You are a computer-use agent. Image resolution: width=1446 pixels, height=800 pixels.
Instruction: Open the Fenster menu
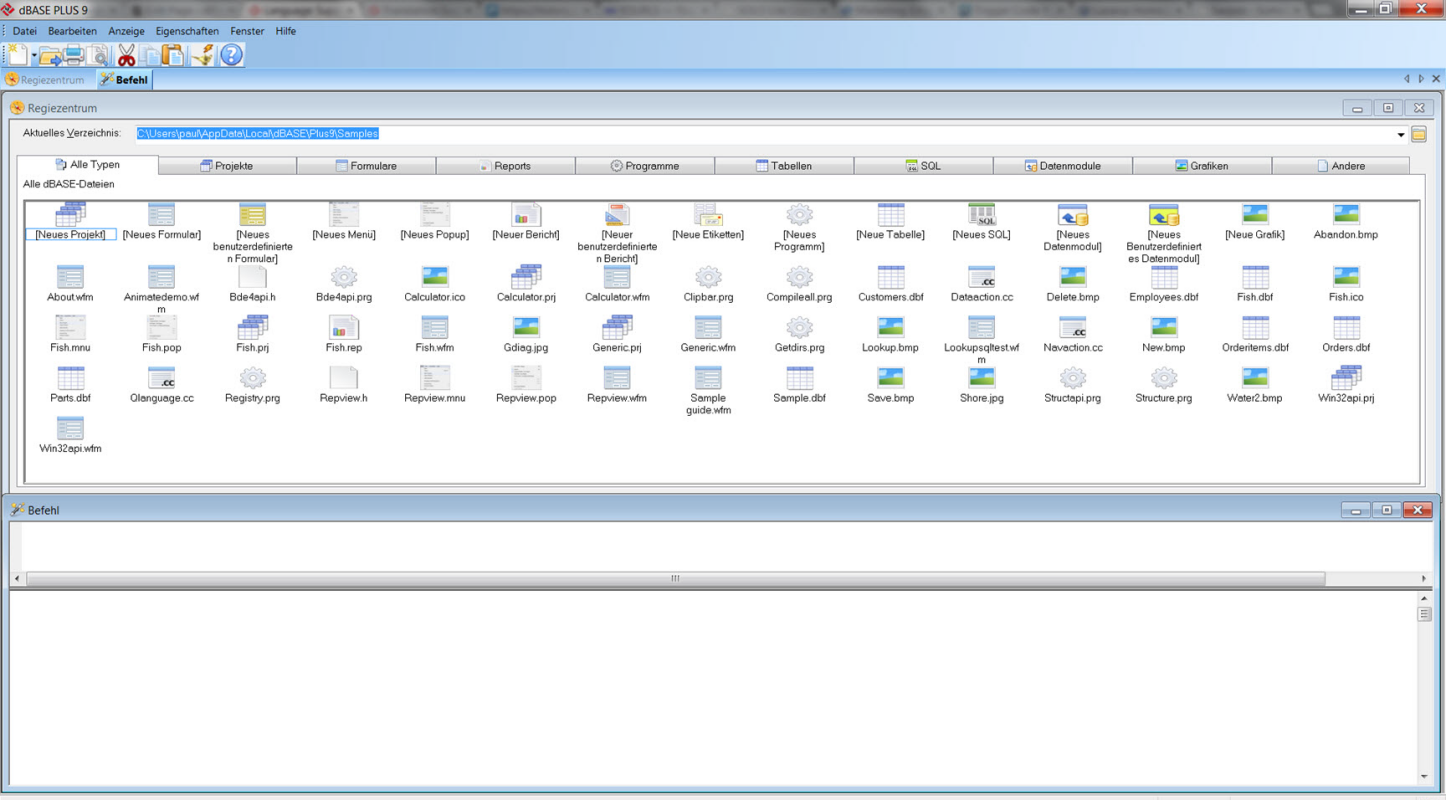(x=247, y=31)
